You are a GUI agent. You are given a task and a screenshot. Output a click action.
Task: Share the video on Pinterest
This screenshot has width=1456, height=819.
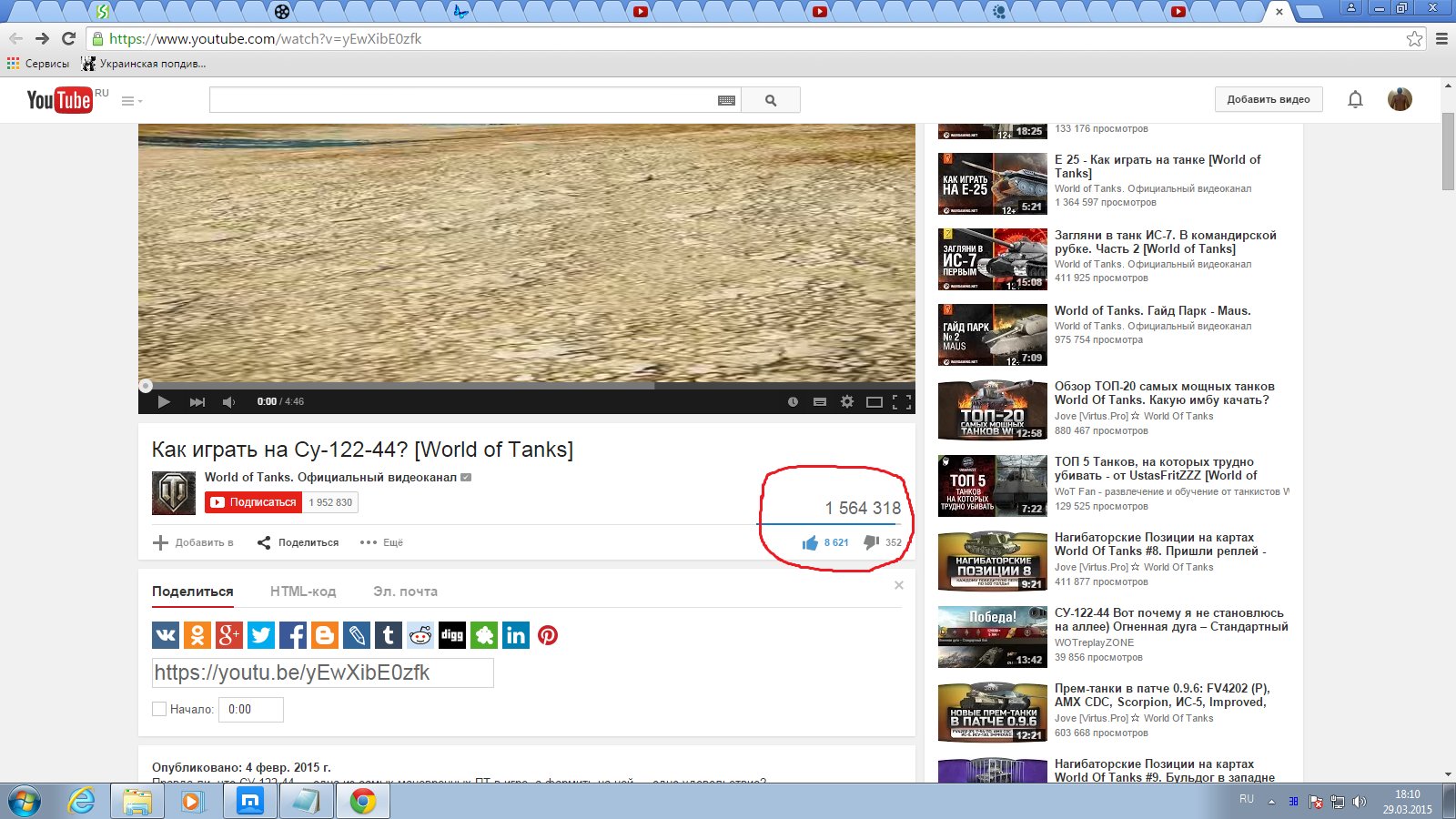tap(548, 635)
